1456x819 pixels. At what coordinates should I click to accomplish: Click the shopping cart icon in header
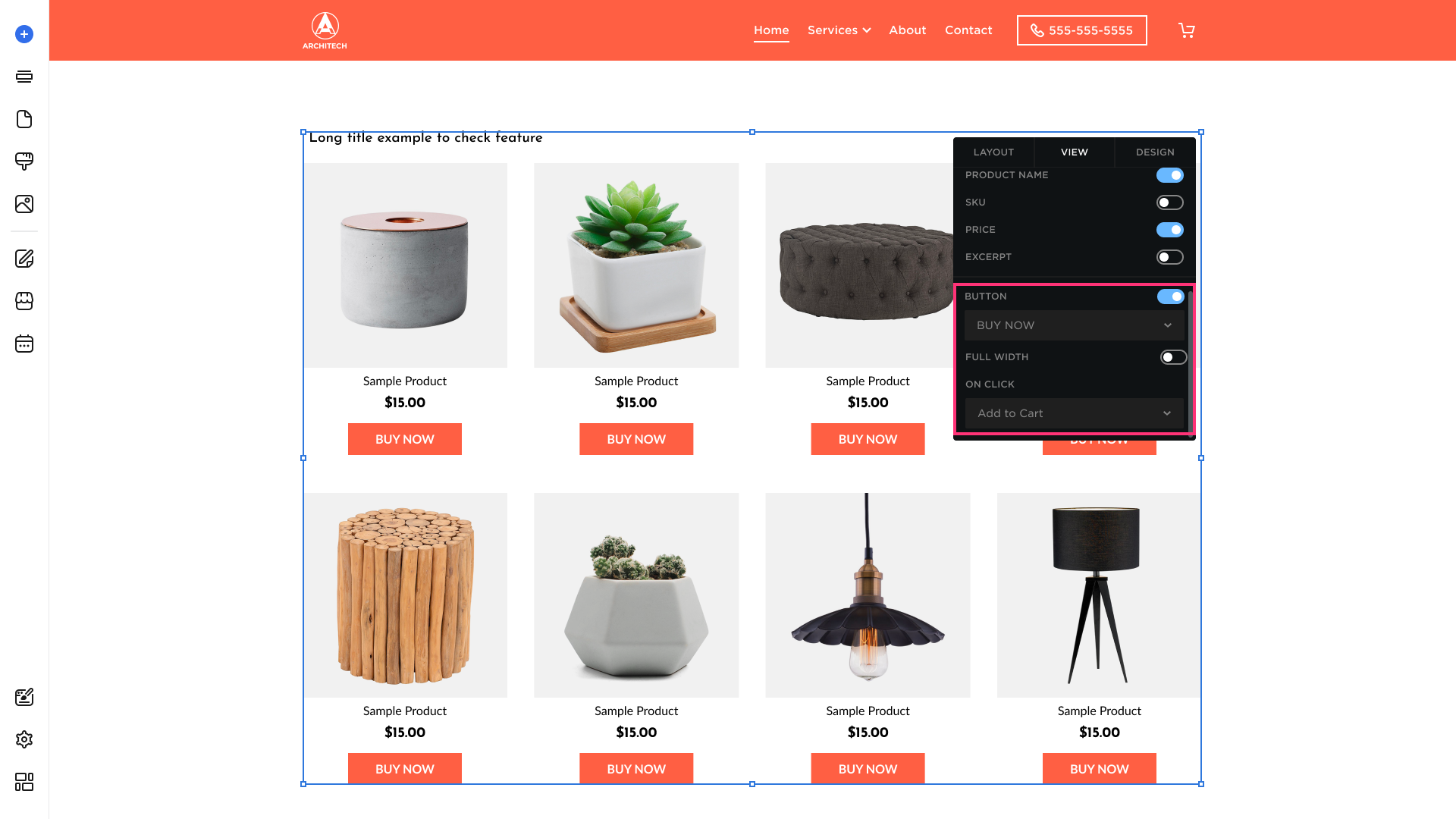[1187, 30]
